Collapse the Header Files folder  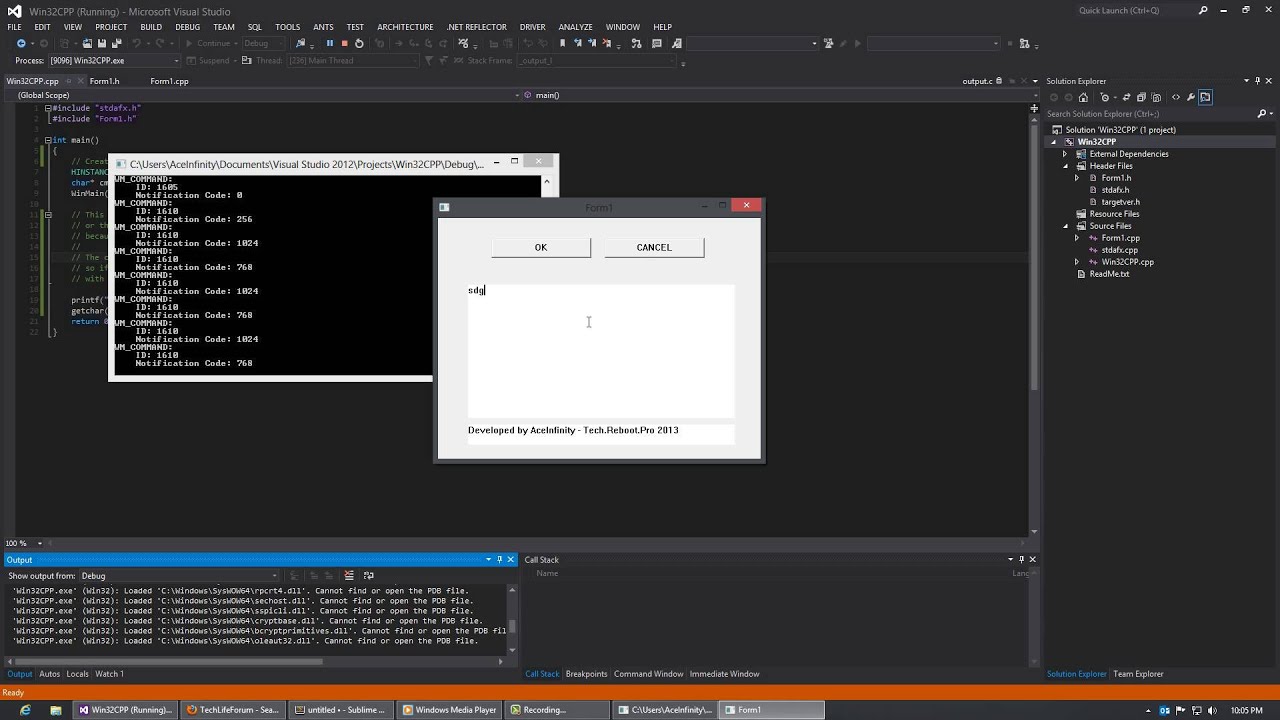click(x=1066, y=166)
